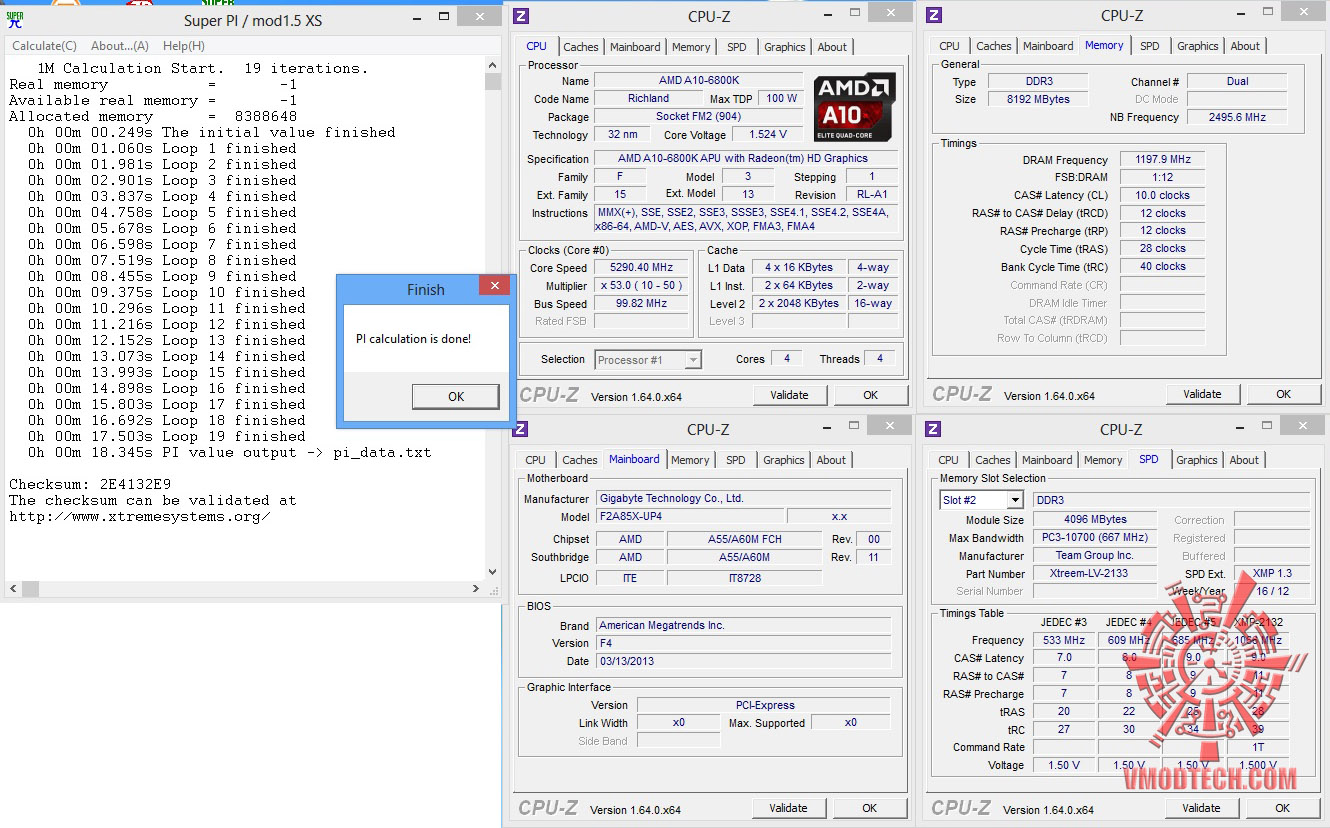Viewport: 1330px width, 828px height.
Task: Open Memory tab in the processor CPU-Z window
Action: (x=691, y=47)
